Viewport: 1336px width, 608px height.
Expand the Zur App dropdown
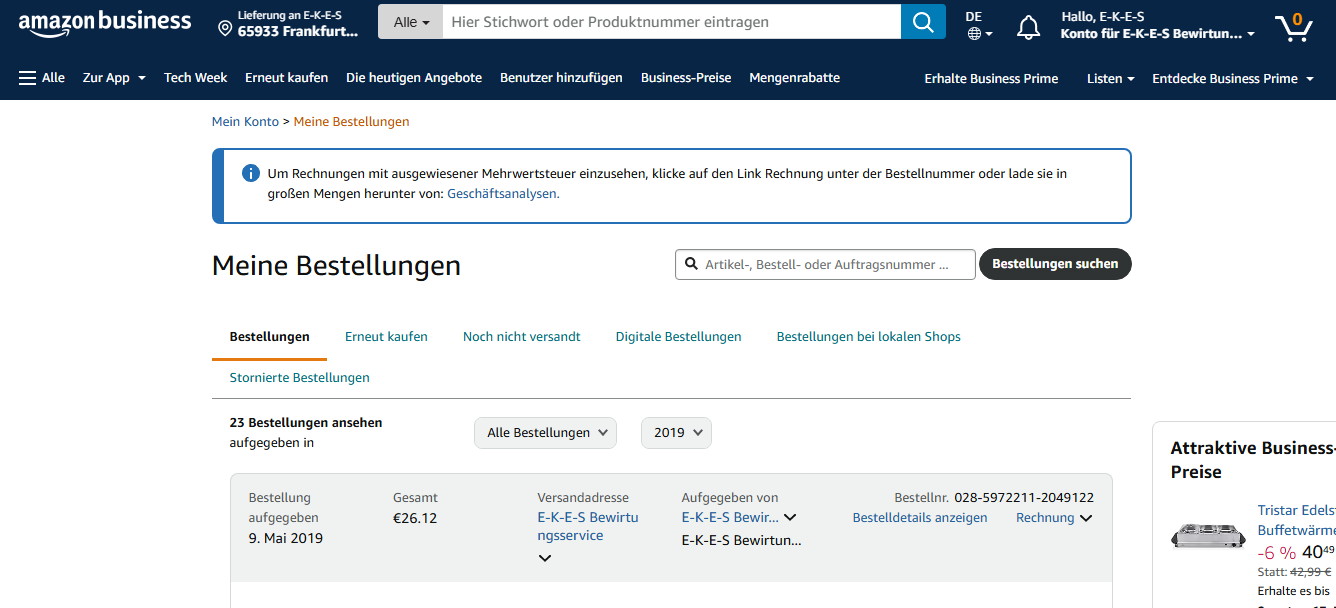click(x=114, y=78)
